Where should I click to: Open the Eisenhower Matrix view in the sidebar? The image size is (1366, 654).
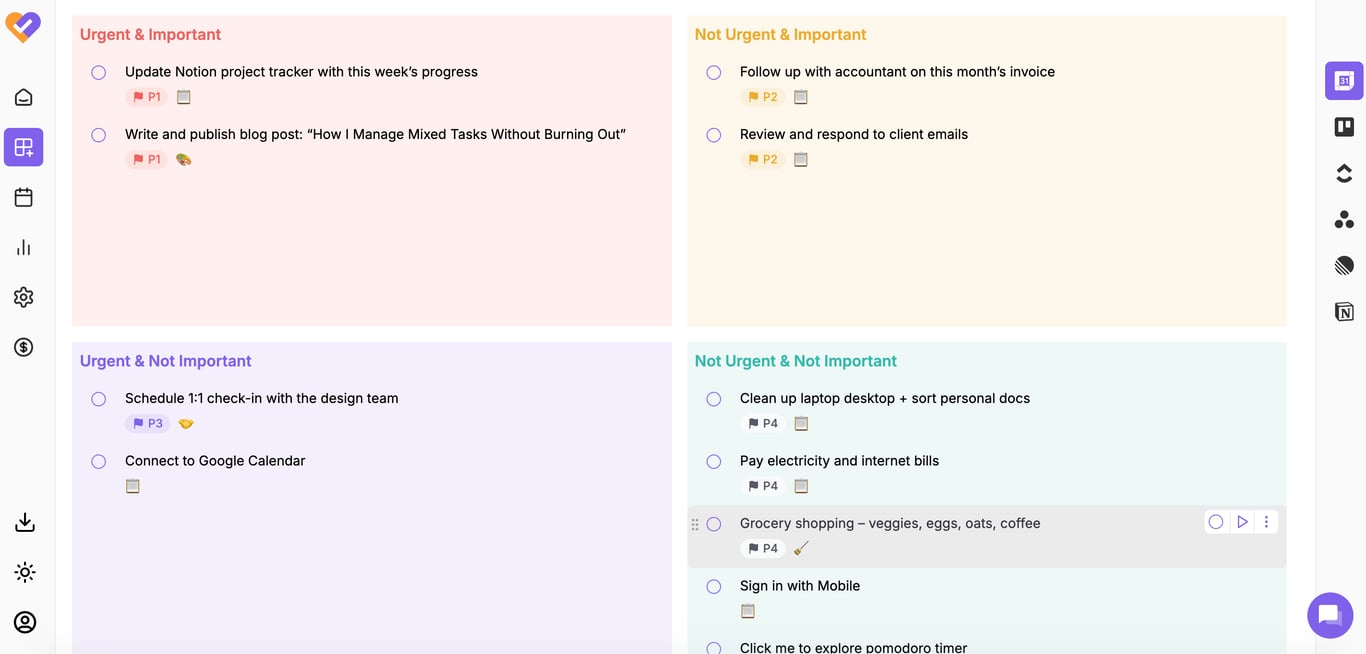(x=23, y=146)
